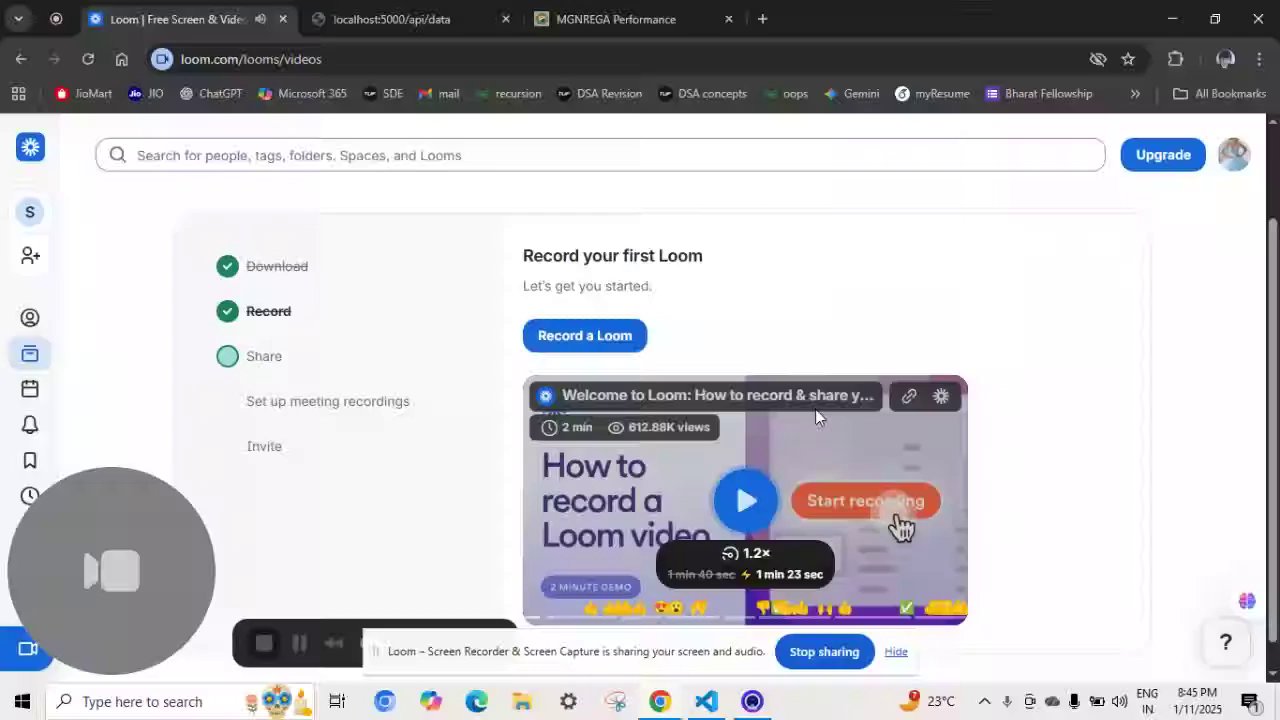1280x720 pixels.
Task: Open the Bharat Fellowship bookmark
Action: tap(1038, 94)
